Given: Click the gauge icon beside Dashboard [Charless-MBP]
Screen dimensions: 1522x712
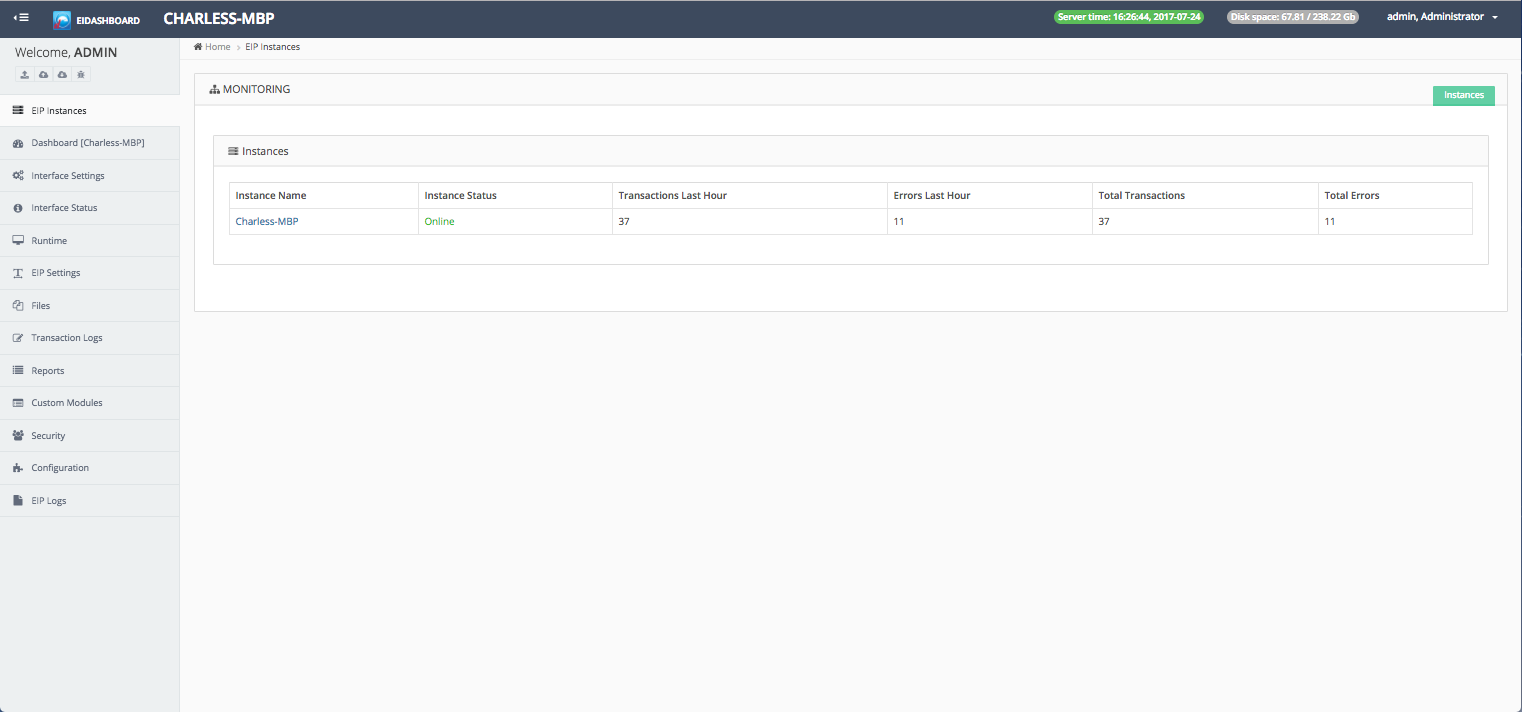Looking at the screenshot, I should [x=18, y=143].
